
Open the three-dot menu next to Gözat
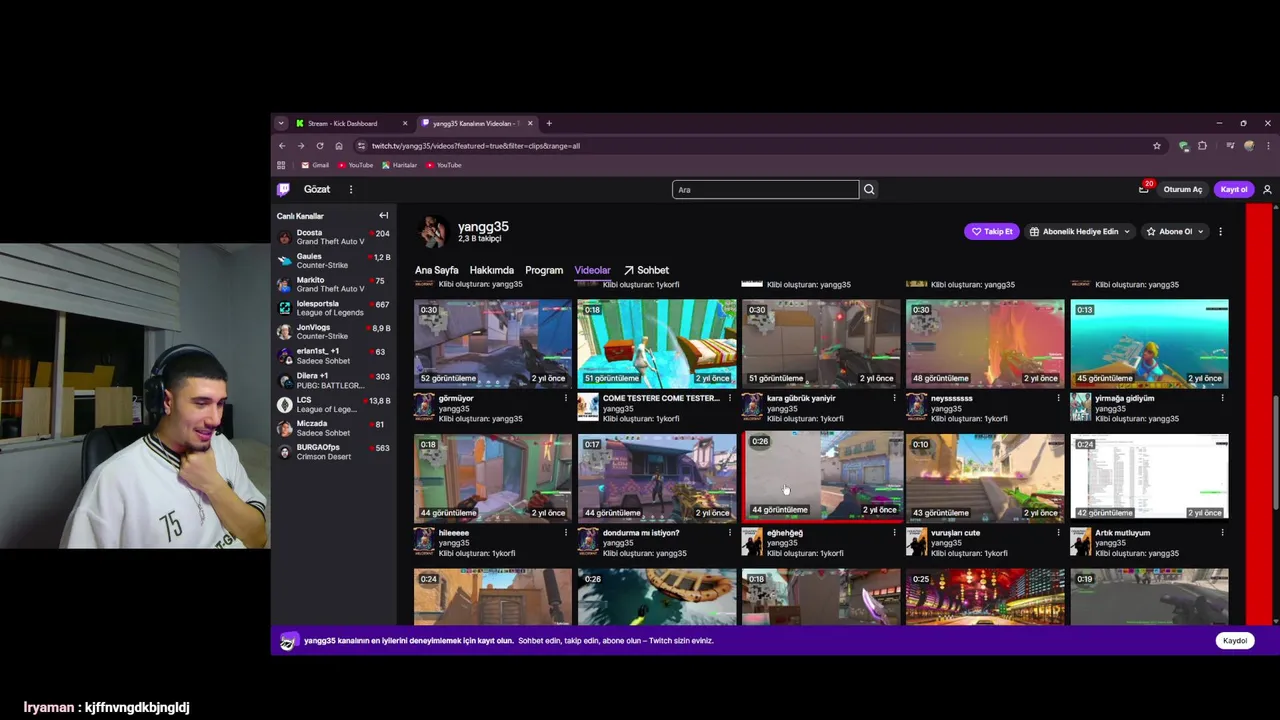click(351, 189)
